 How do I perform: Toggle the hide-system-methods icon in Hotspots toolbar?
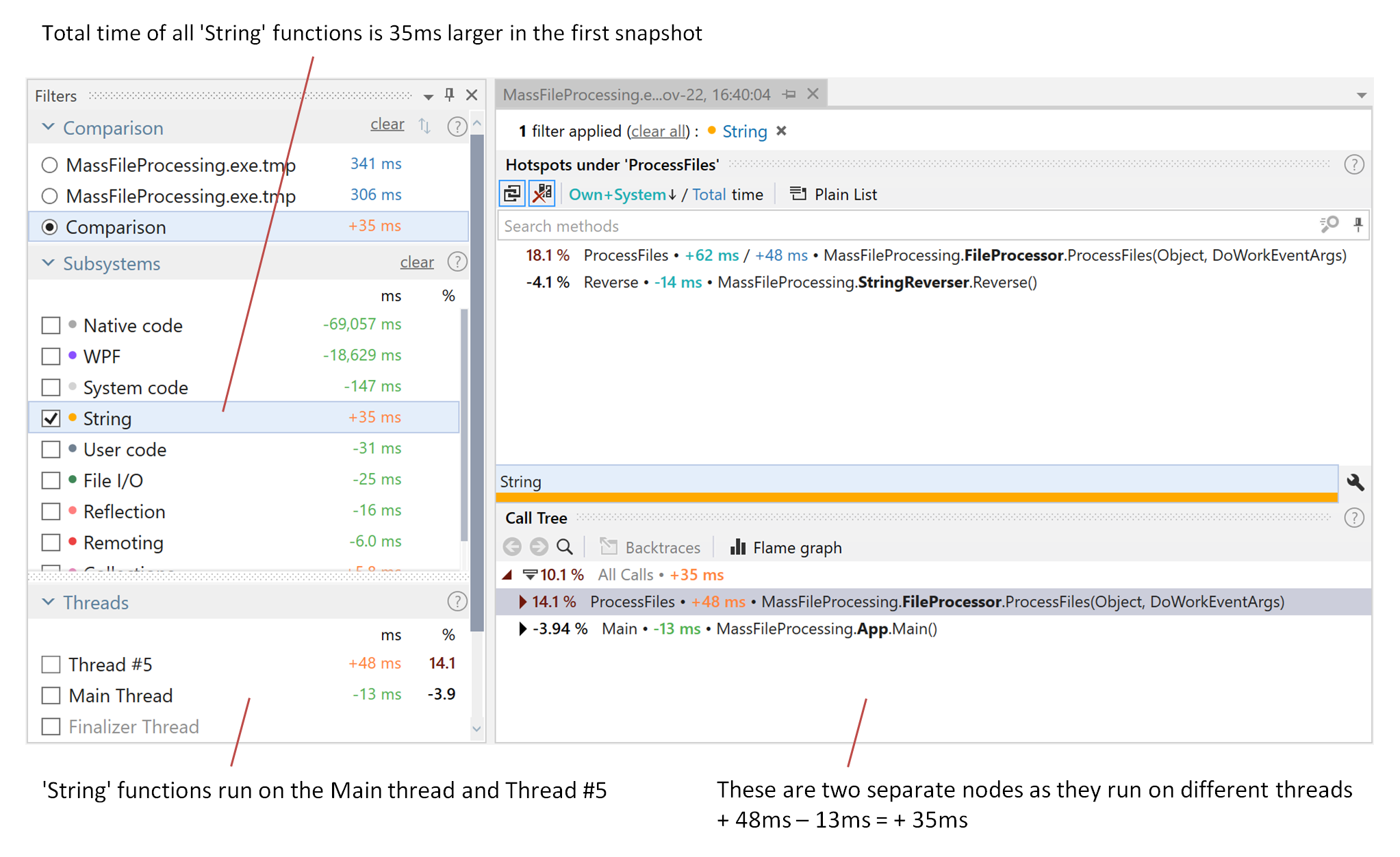pos(542,194)
